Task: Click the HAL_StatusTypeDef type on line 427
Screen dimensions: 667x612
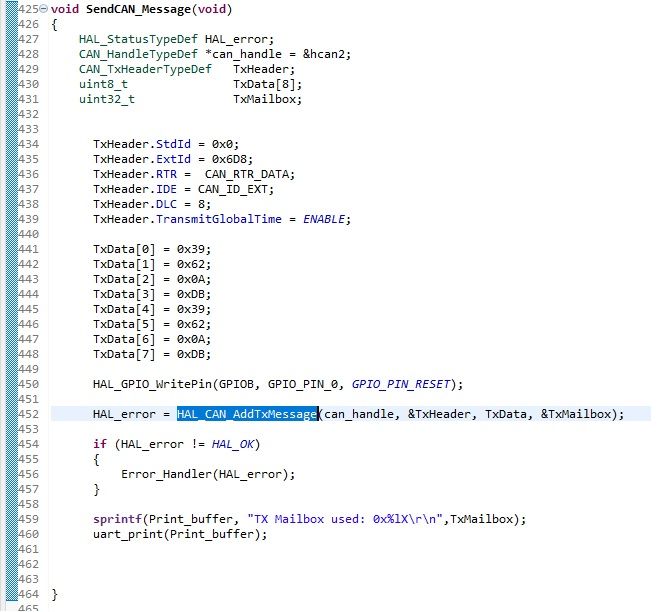Action: point(138,39)
